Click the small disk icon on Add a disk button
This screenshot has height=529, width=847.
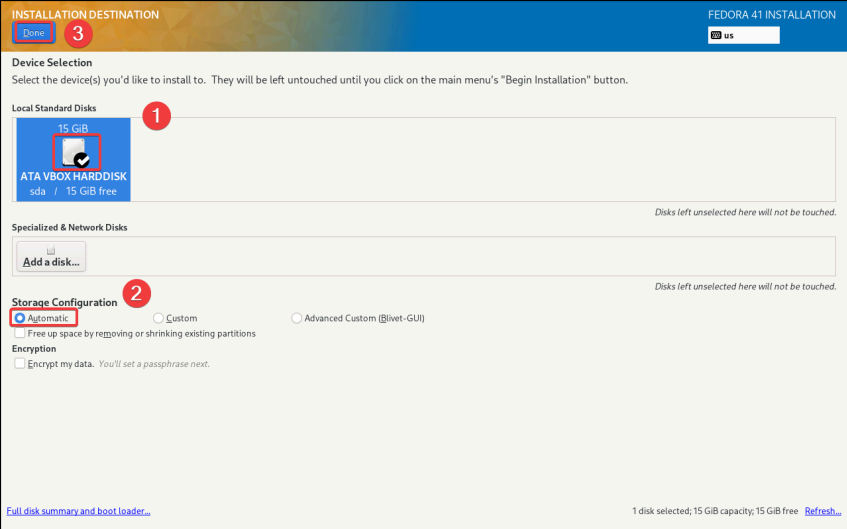point(51,250)
